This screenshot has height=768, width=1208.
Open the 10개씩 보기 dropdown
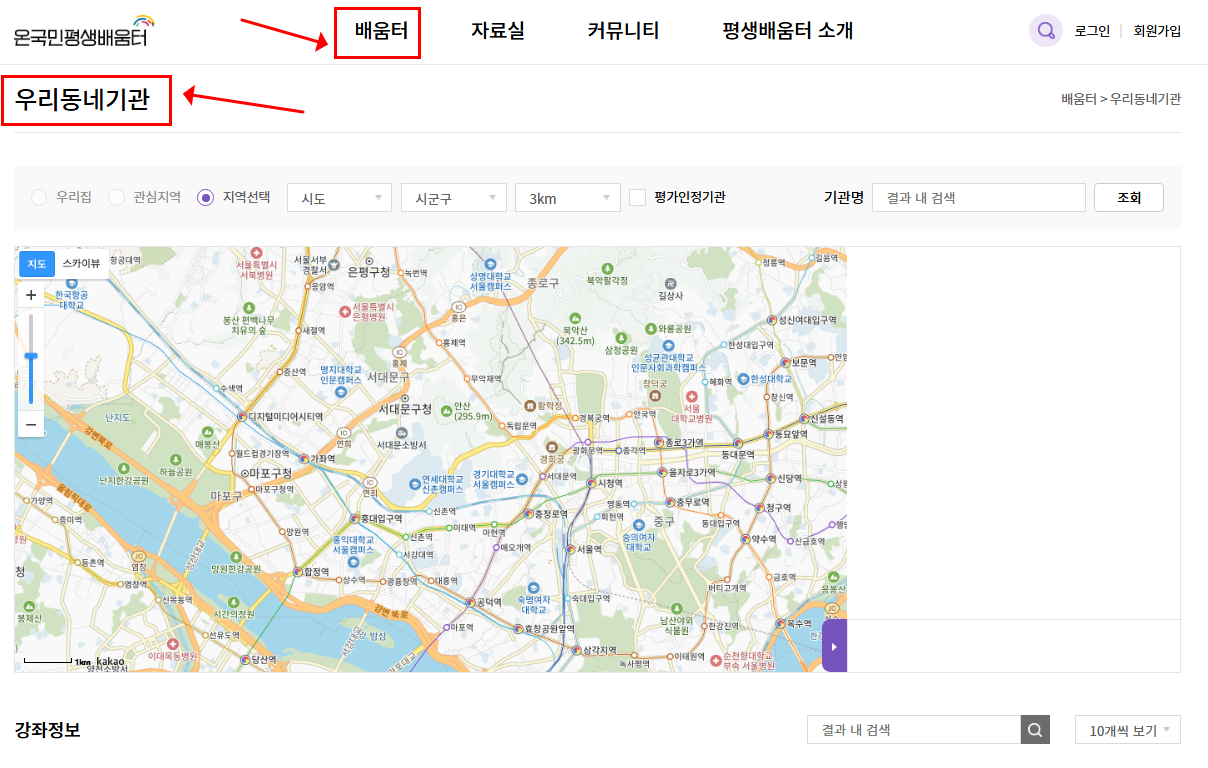pyautogui.click(x=1128, y=730)
